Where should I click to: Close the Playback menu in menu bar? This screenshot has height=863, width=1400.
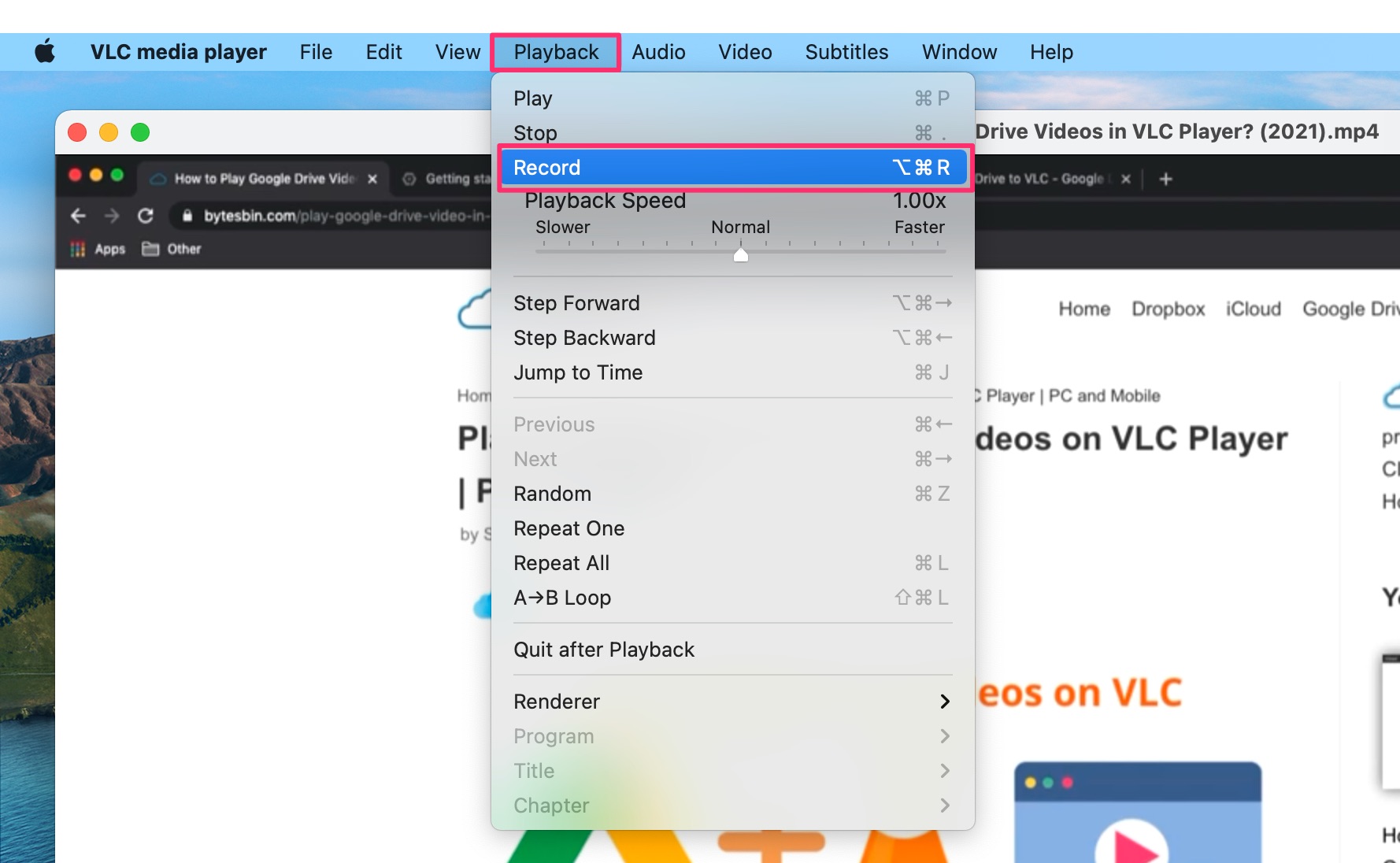[x=556, y=52]
